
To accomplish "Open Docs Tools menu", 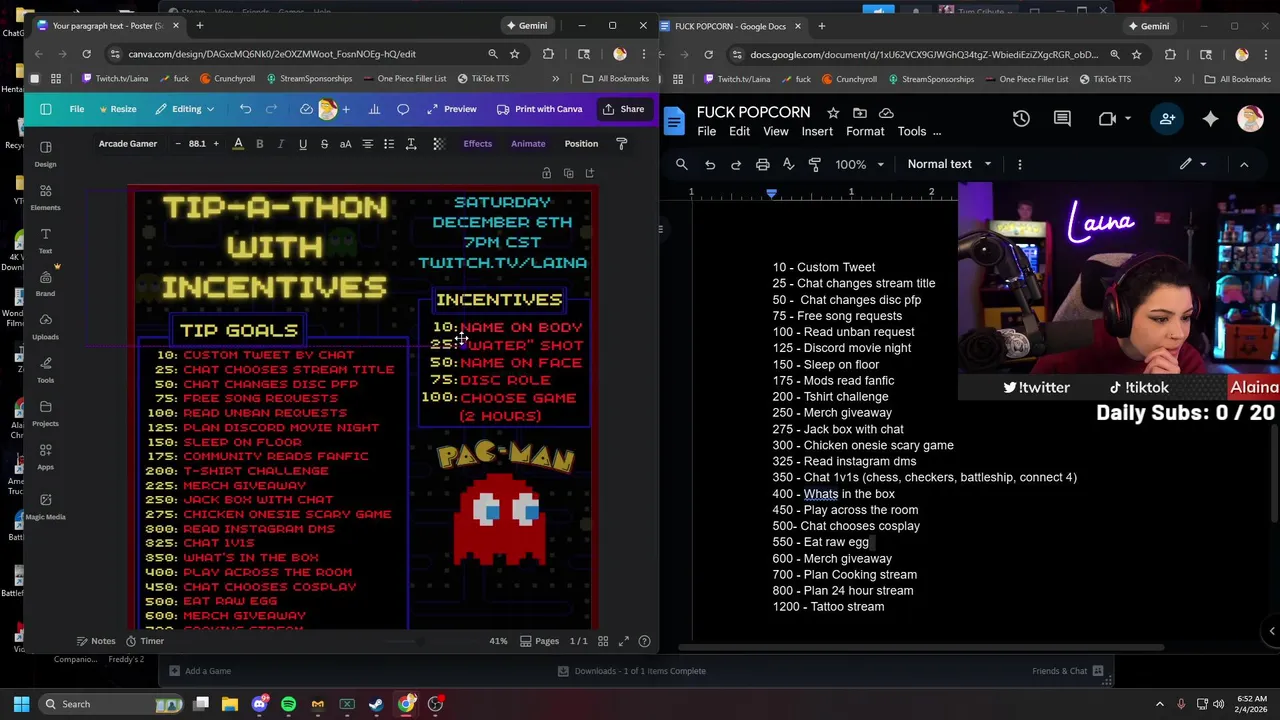I will (x=911, y=132).
